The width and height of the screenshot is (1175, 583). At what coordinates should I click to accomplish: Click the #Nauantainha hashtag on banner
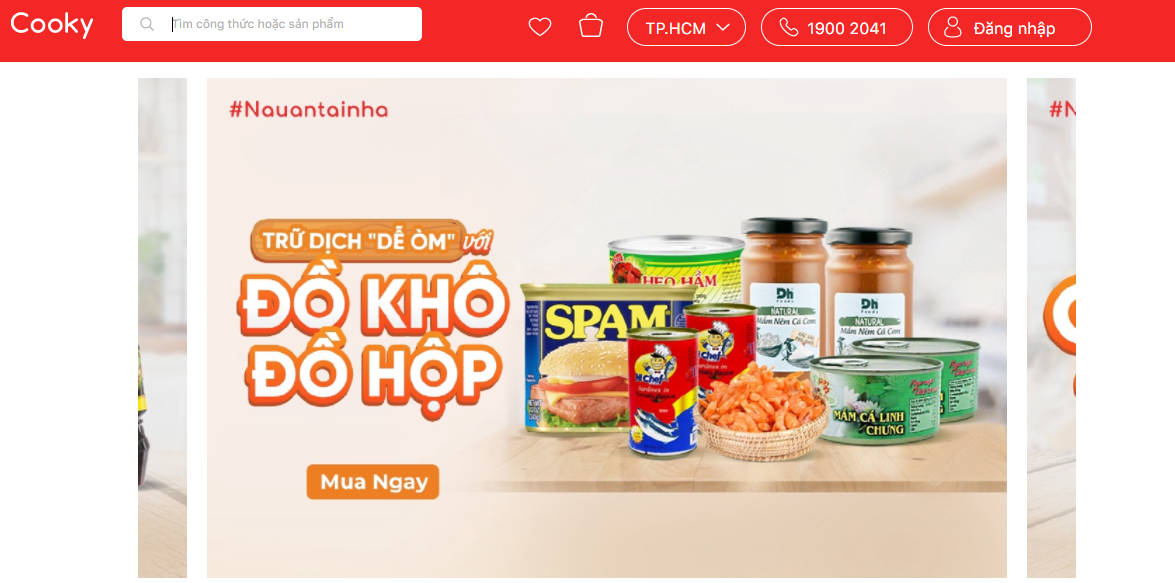point(309,110)
